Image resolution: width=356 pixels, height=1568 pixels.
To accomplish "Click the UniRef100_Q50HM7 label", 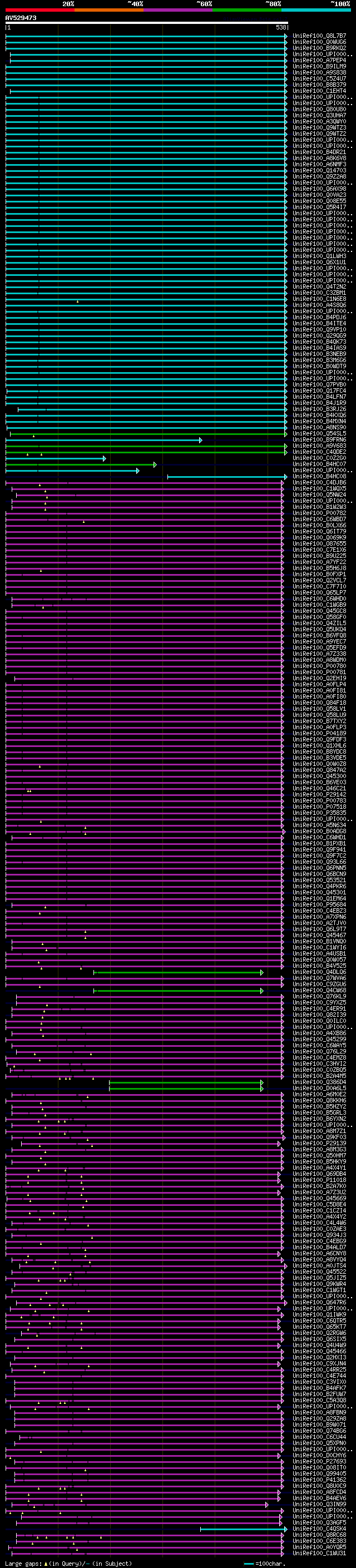I will coord(319,1156).
